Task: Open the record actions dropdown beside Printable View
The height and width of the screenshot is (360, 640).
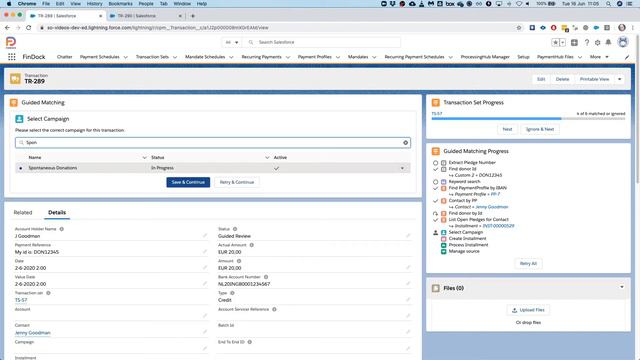Action: point(620,79)
